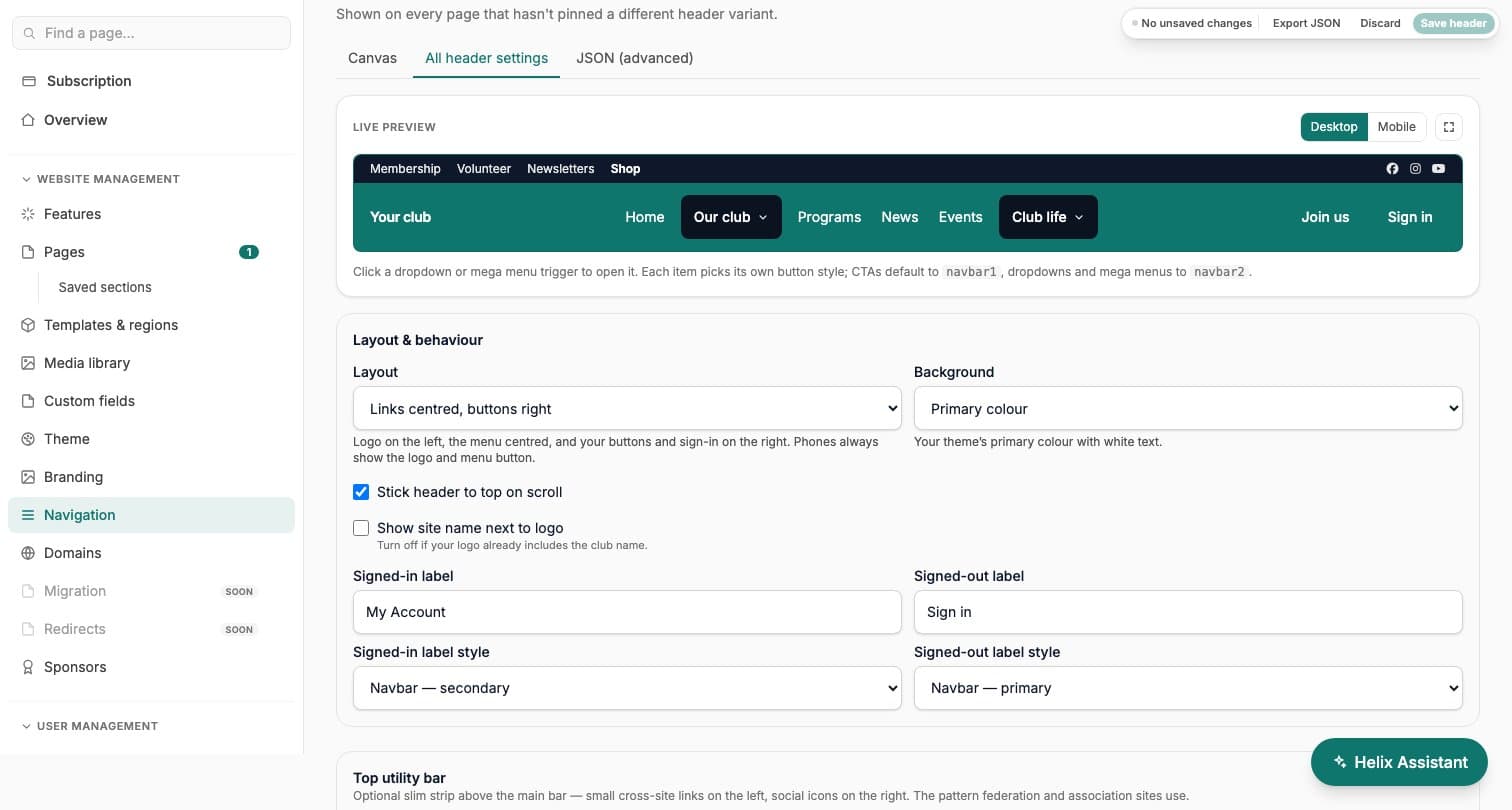Click Events in the header preview
Image resolution: width=1512 pixels, height=810 pixels.
coord(960,217)
